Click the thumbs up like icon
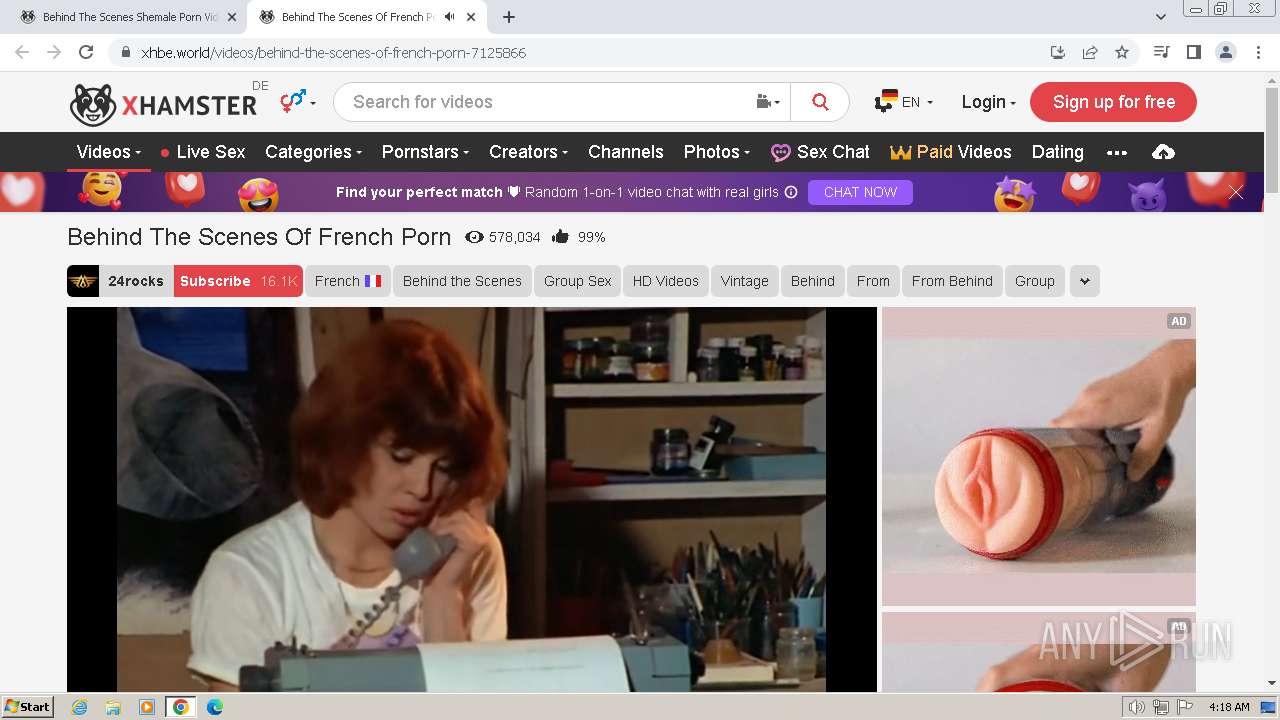Screen dimensions: 1280x720 [x=560, y=237]
